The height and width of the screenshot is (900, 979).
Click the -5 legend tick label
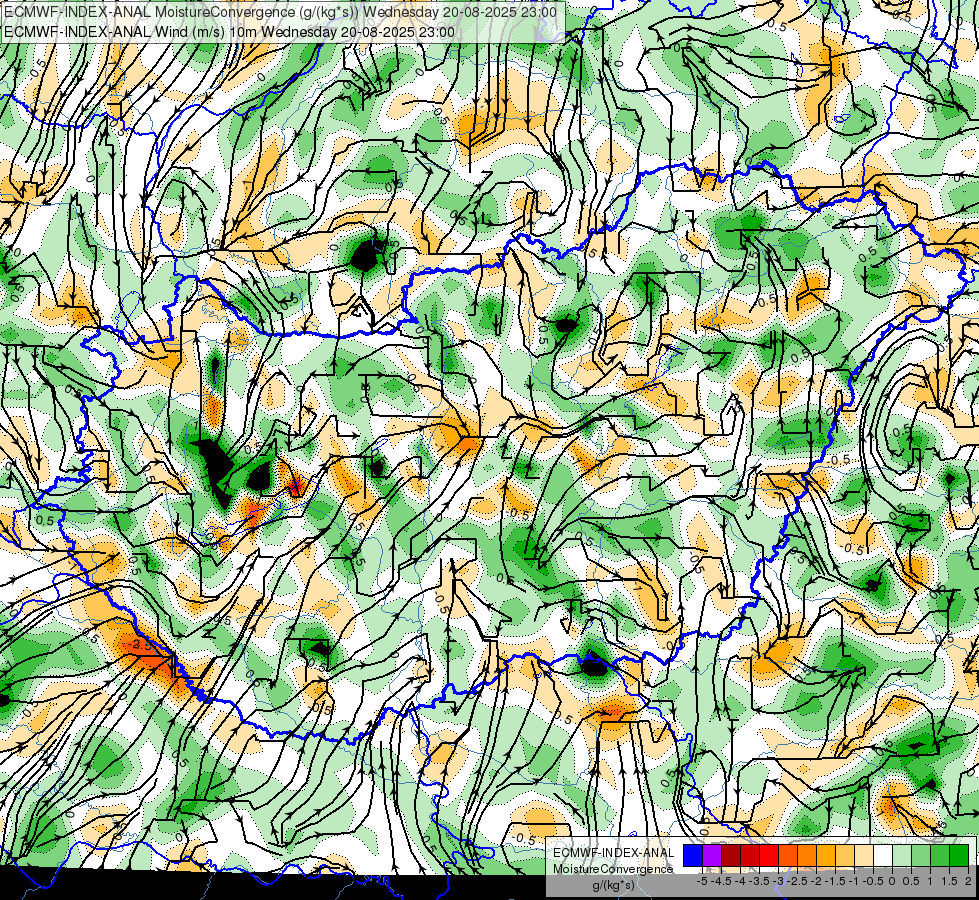(x=702, y=881)
